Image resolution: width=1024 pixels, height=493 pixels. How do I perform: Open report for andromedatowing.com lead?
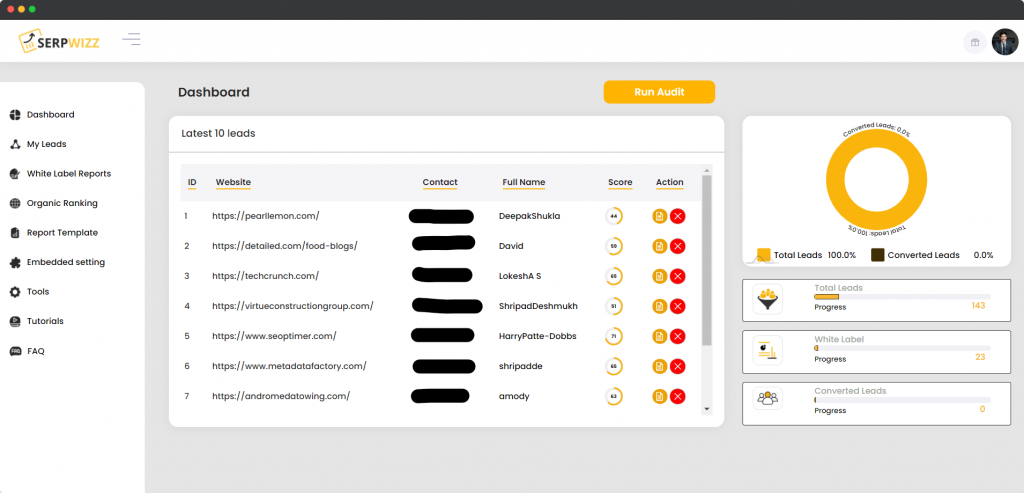click(x=659, y=396)
